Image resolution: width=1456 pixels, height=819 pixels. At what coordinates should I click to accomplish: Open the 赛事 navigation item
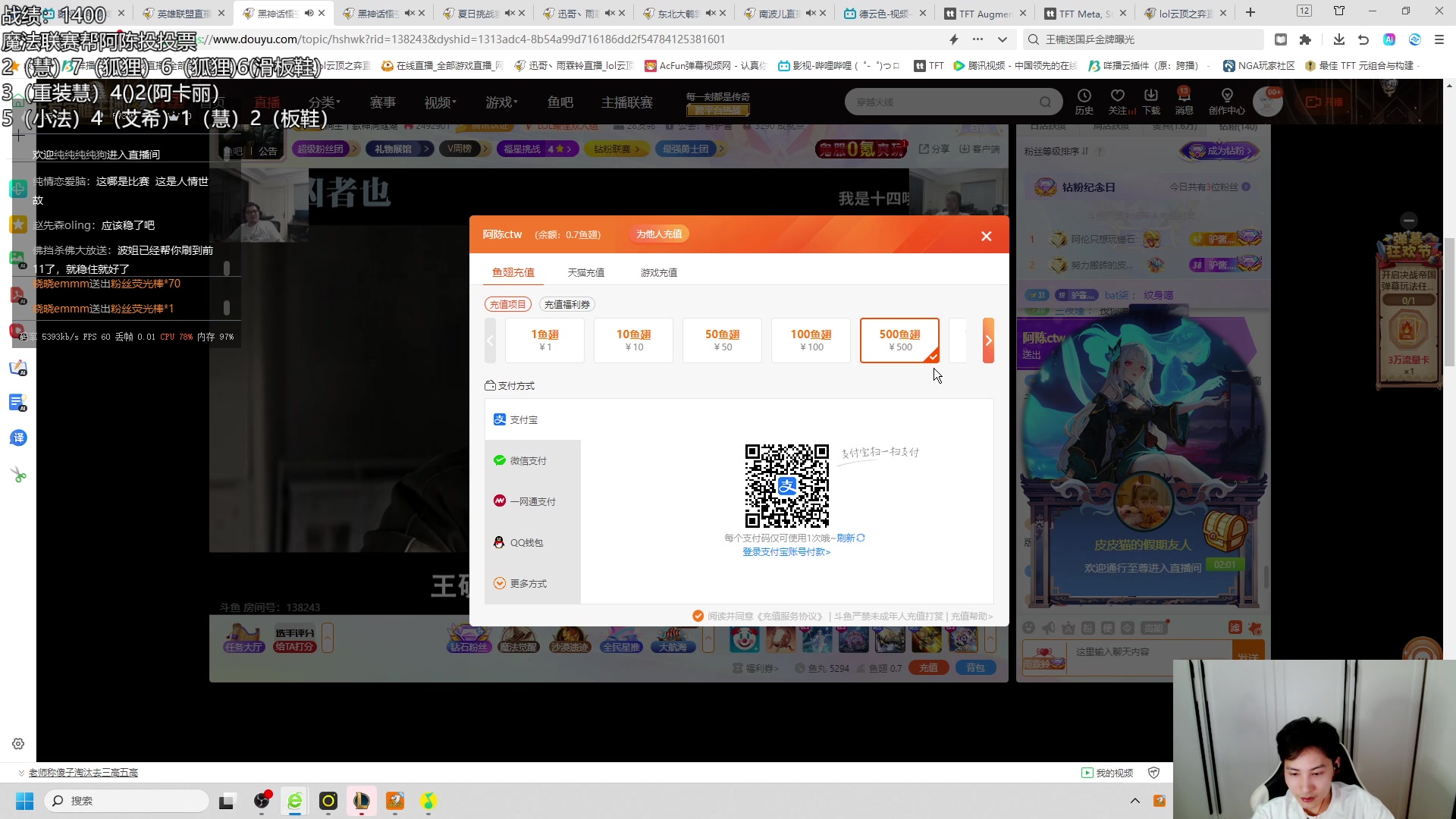click(382, 102)
